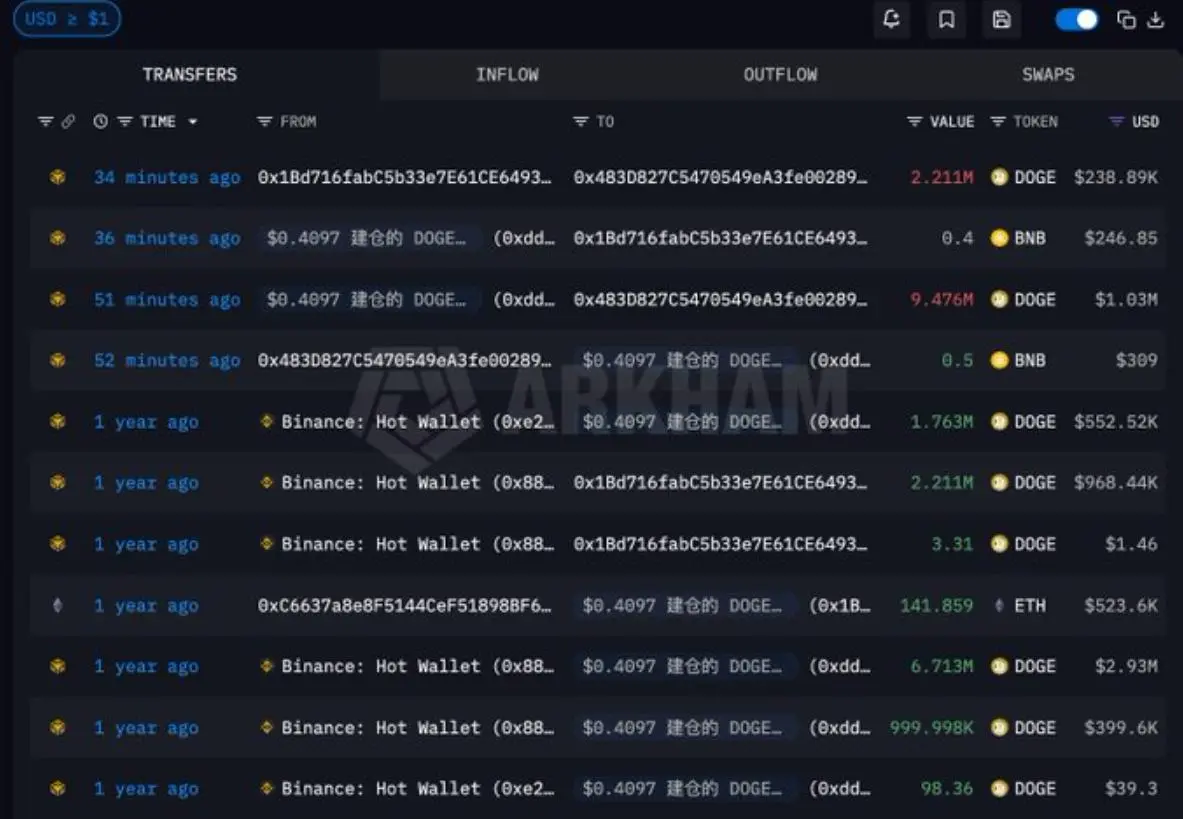The image size is (1183, 819).
Task: Click the USD column header label
Action: (x=1145, y=121)
